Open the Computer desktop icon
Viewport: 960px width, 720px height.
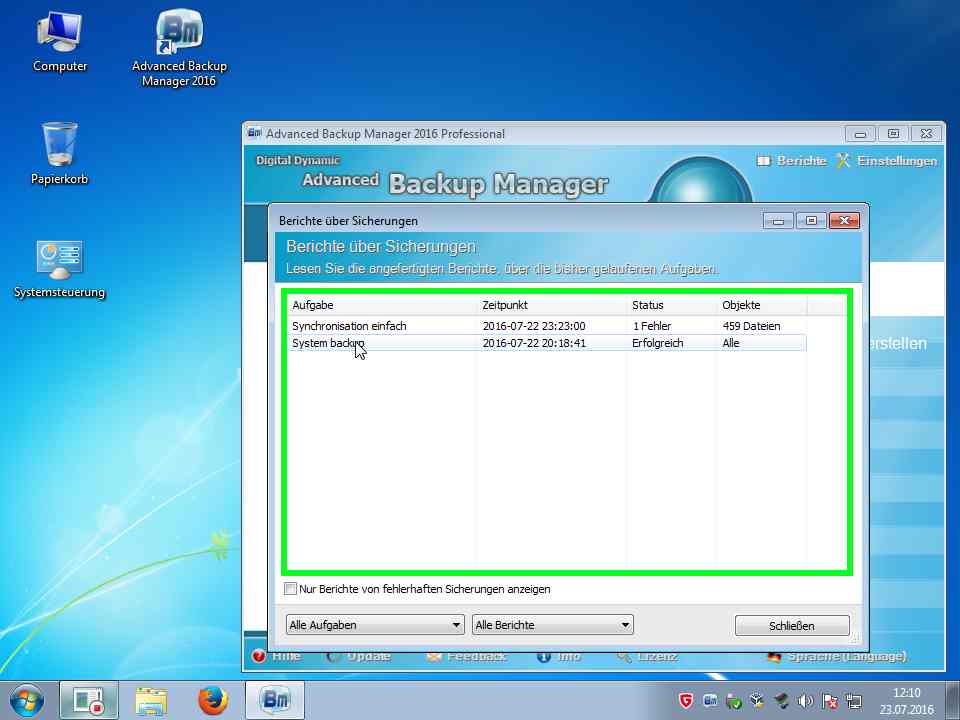59,43
